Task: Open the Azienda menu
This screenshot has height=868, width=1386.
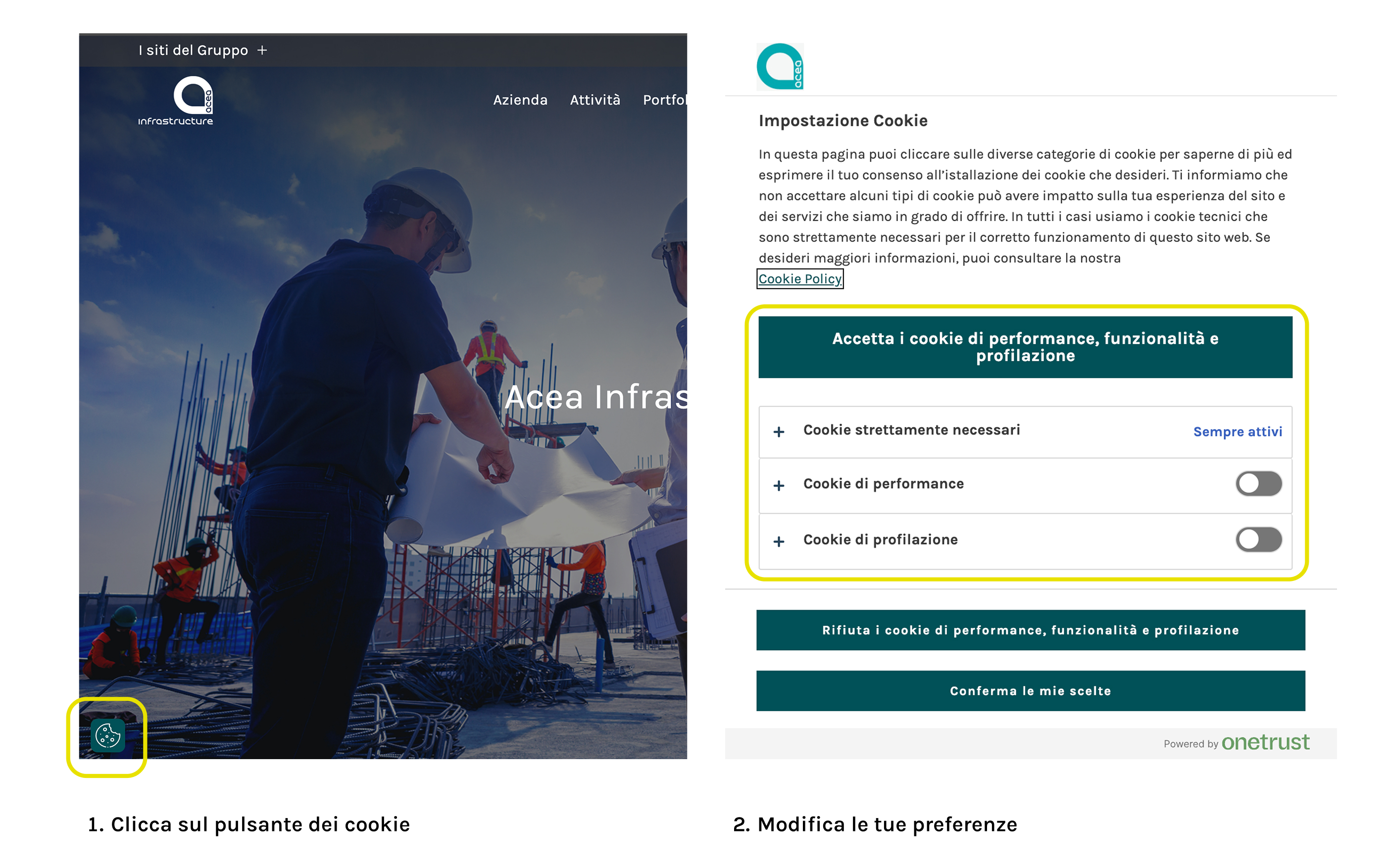Action: click(520, 100)
